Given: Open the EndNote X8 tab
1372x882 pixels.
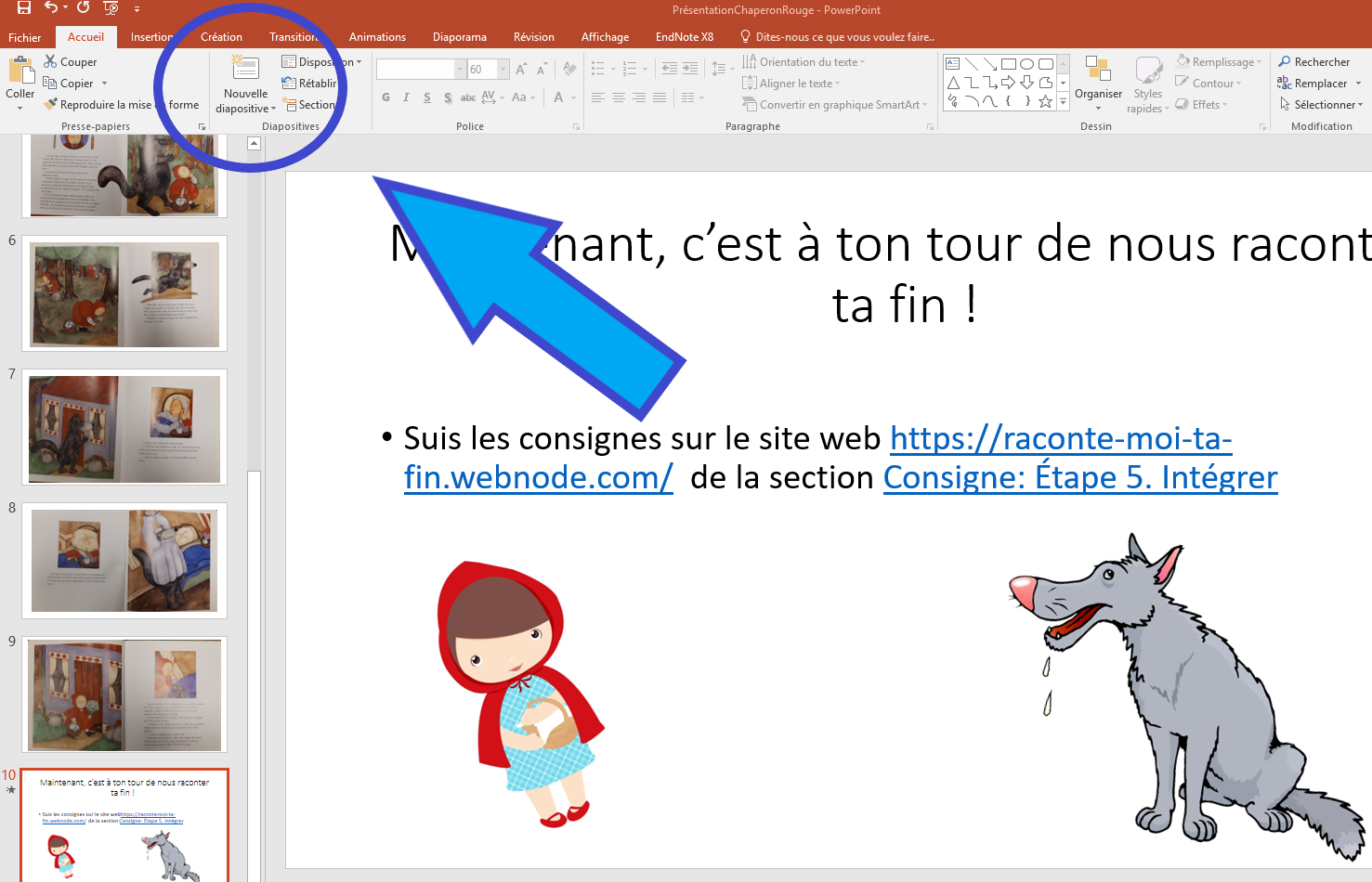Looking at the screenshot, I should point(685,38).
